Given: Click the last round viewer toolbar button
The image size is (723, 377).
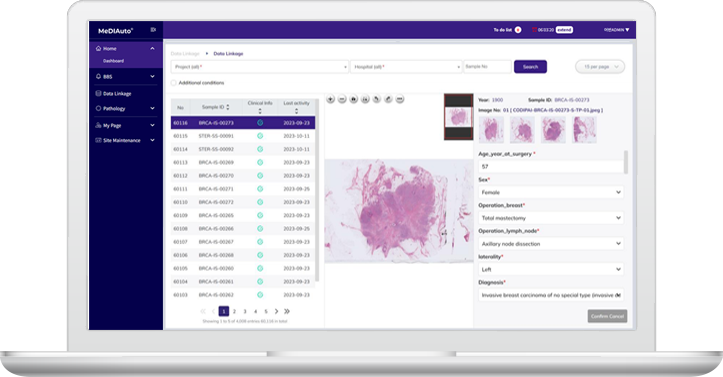Looking at the screenshot, I should coord(400,99).
